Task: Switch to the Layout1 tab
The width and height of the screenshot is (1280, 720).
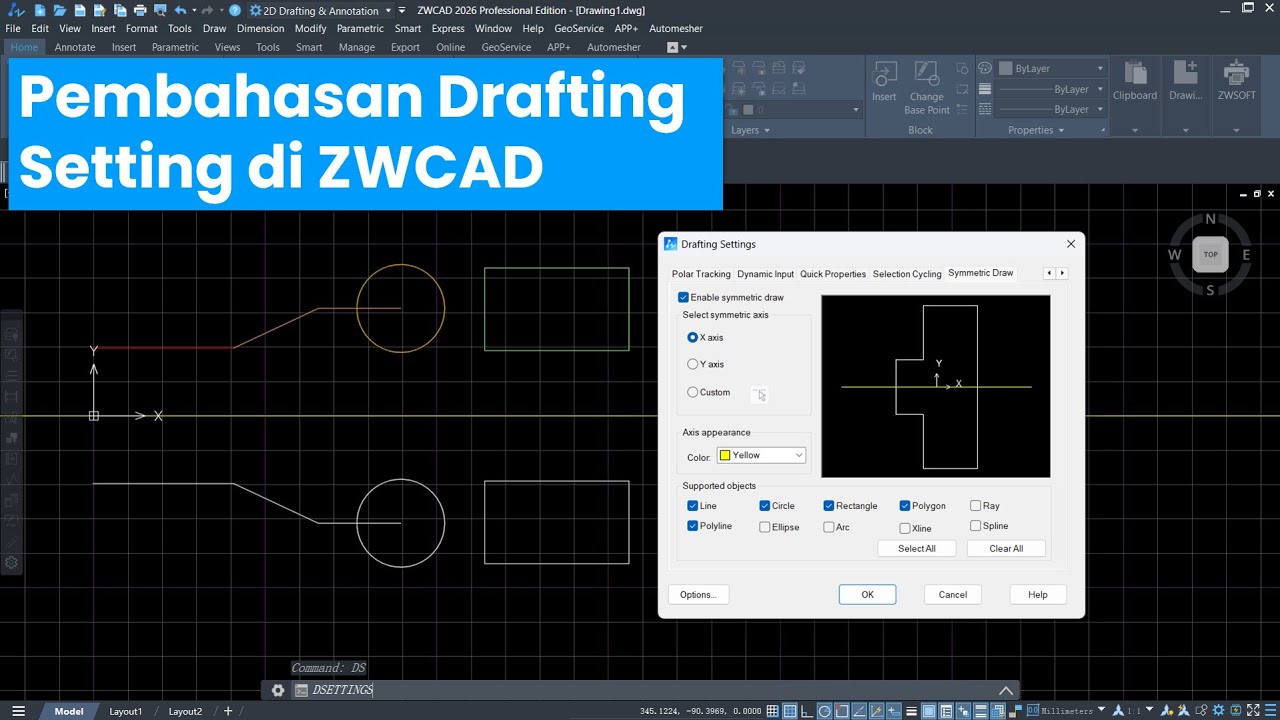Action: [x=125, y=711]
